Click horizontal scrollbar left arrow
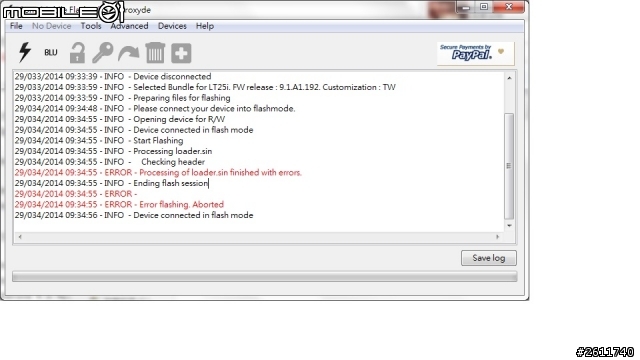 20,237
